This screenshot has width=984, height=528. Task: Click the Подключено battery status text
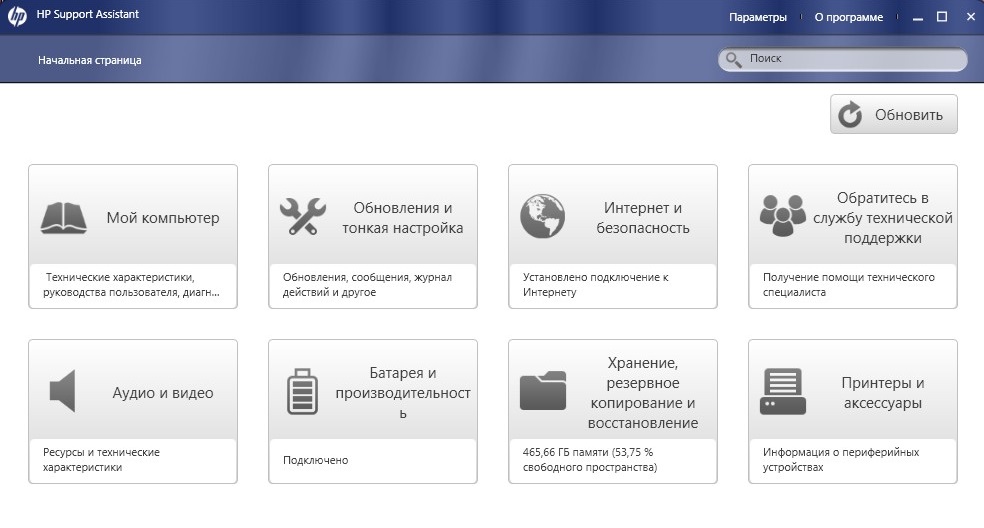click(x=315, y=460)
